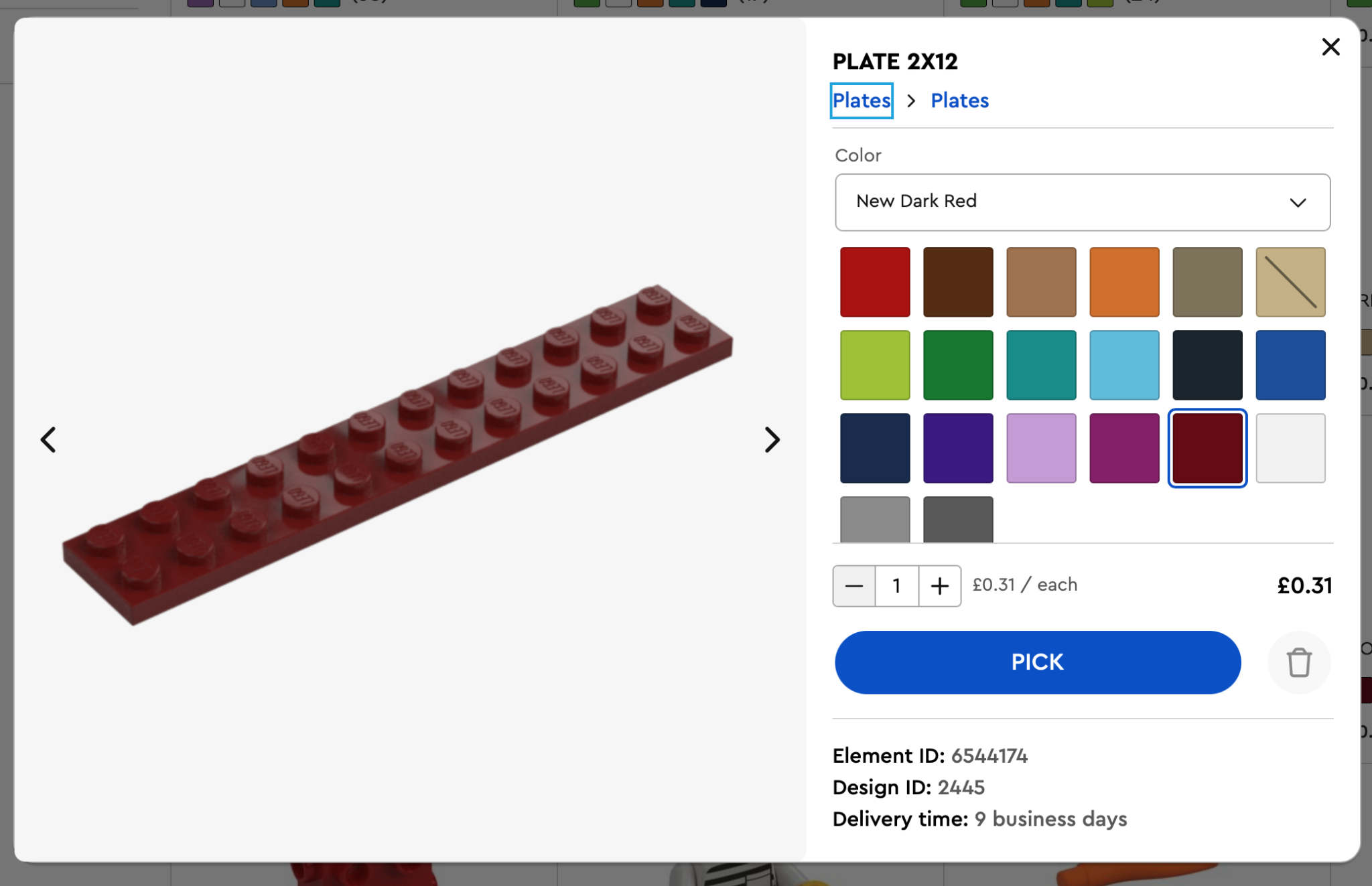Image resolution: width=1372 pixels, height=886 pixels.
Task: Open the first Plates breadcrumb link
Action: coord(861,100)
